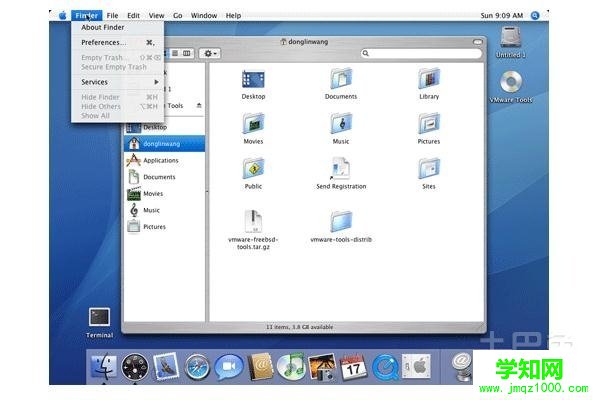Image resolution: width=600 pixels, height=400 pixels.
Task: Open the View menu
Action: (x=156, y=15)
